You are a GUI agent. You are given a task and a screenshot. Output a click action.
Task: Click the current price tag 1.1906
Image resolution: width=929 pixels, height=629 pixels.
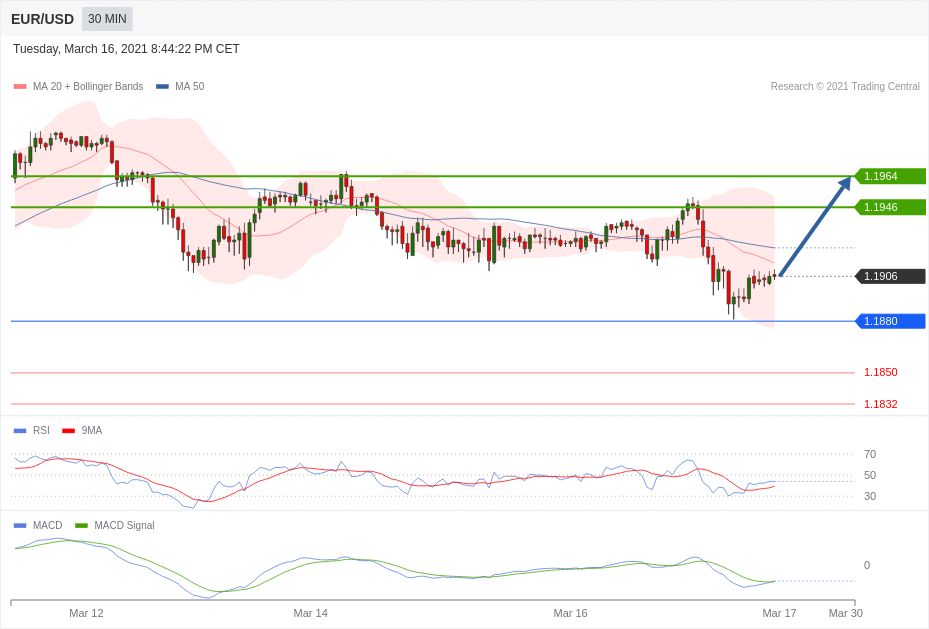pyautogui.click(x=890, y=276)
